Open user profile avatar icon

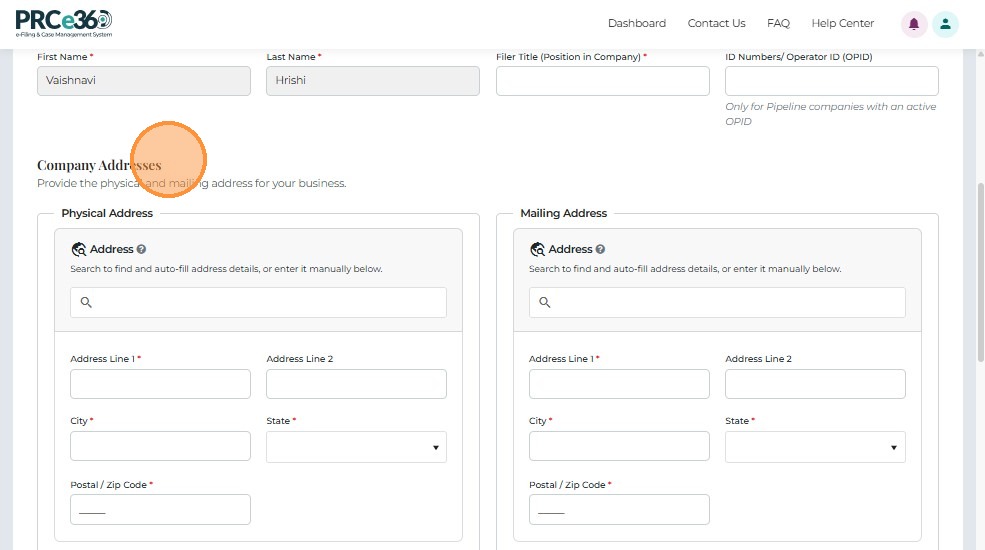click(945, 24)
